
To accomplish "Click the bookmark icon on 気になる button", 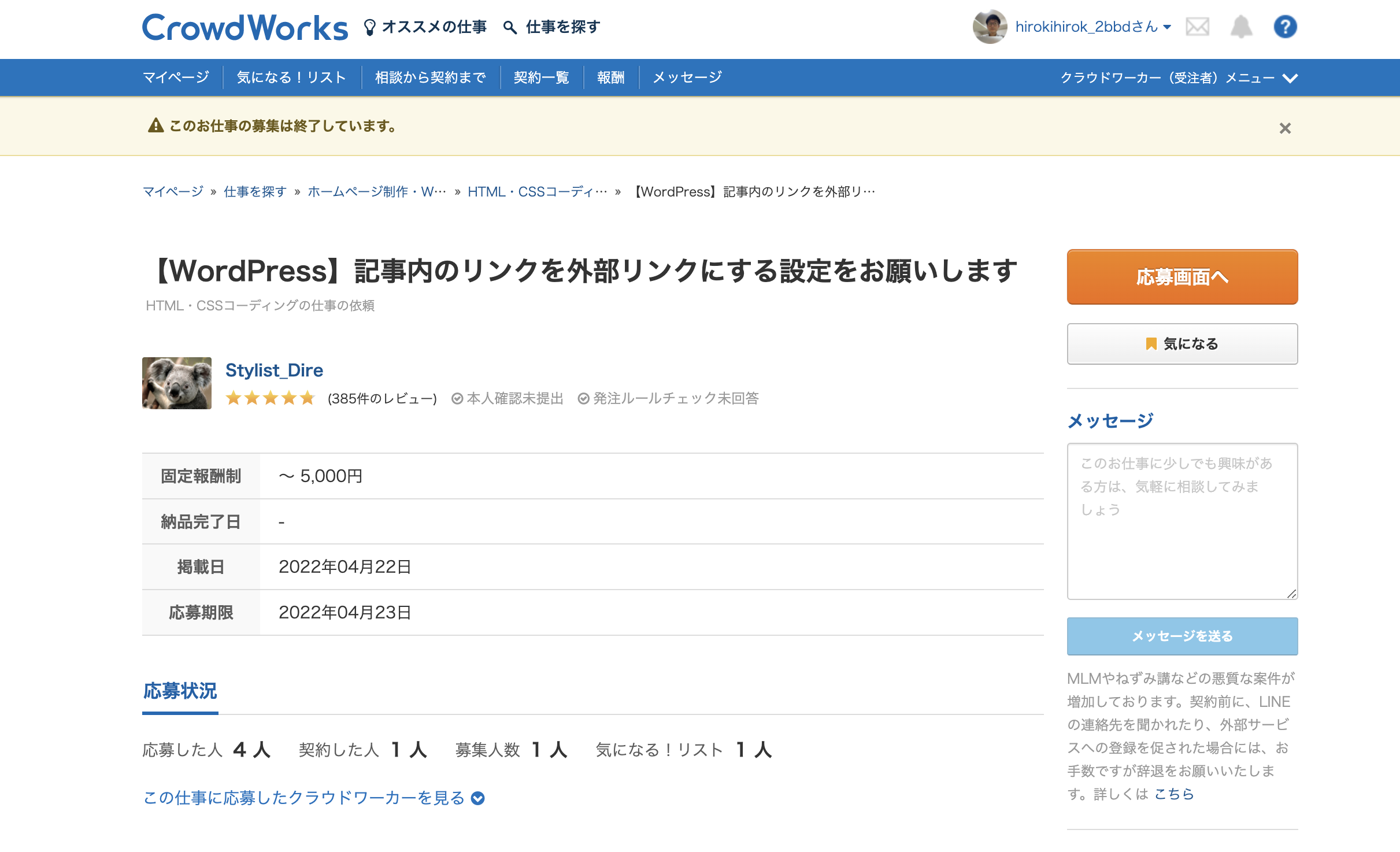I will [x=1151, y=344].
